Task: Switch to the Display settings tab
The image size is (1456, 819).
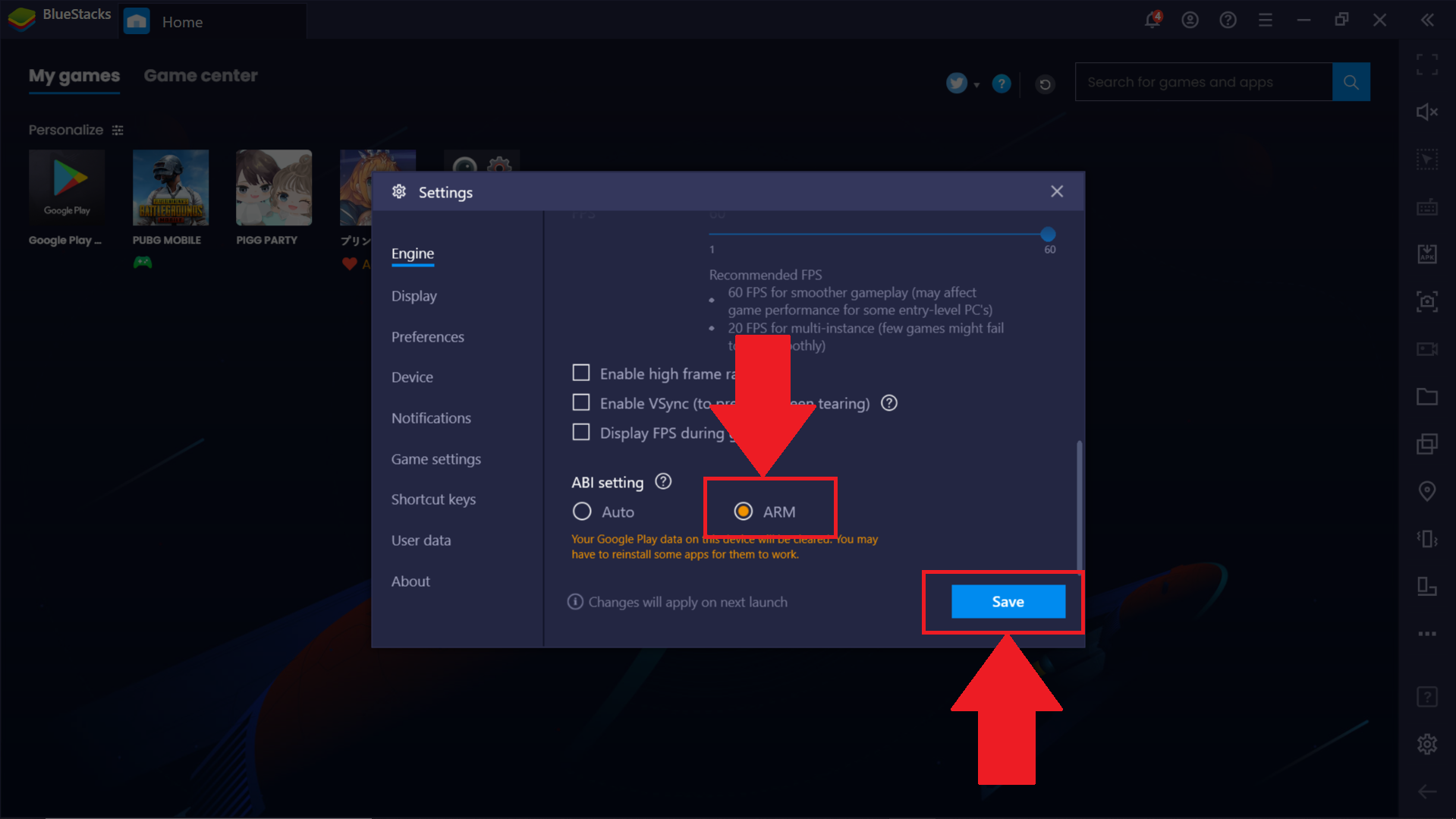Action: [x=414, y=296]
